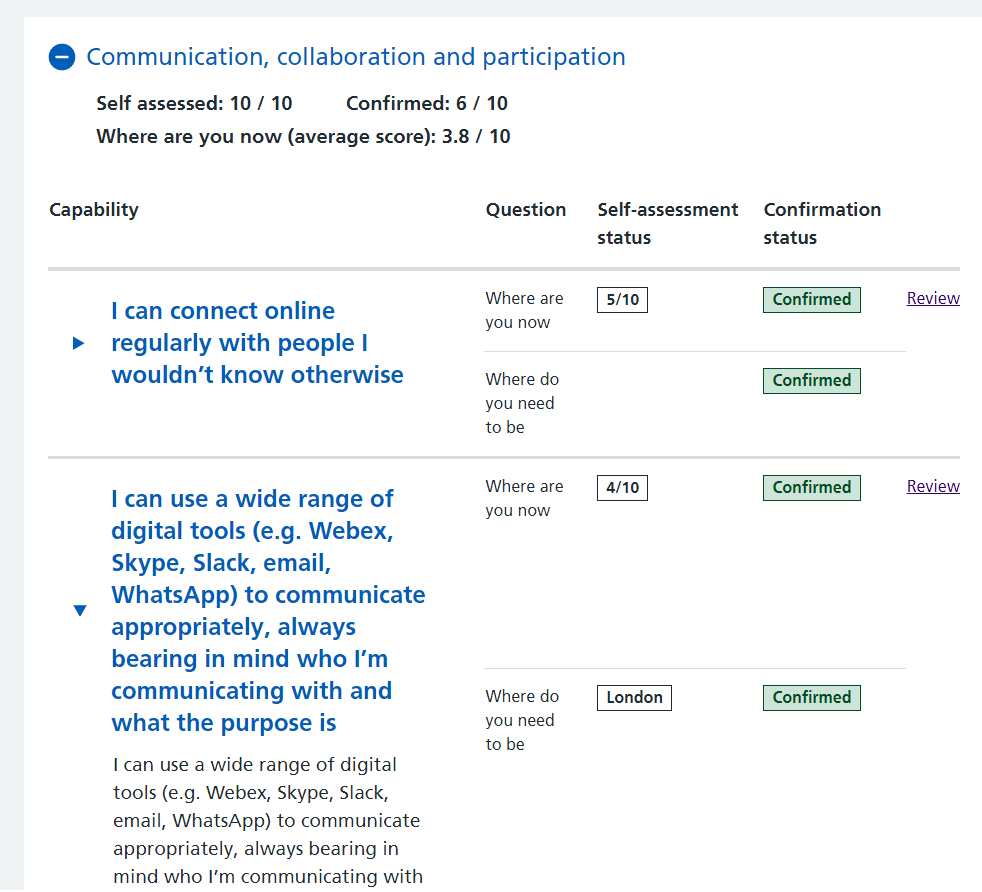Open 'I can use a wide range of digital tools' title
Screen dimensions: 982x892
point(267,610)
